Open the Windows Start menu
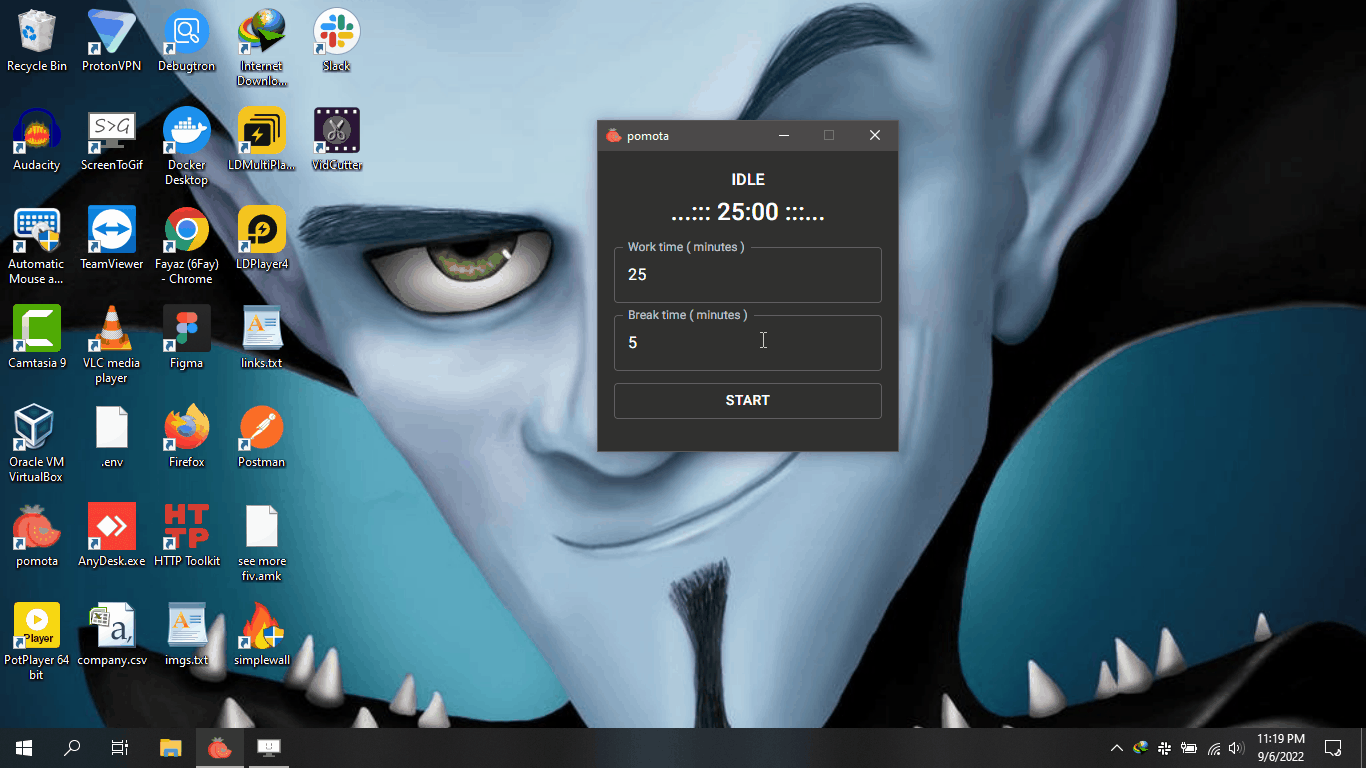Viewport: 1366px width, 768px height. pos(24,748)
